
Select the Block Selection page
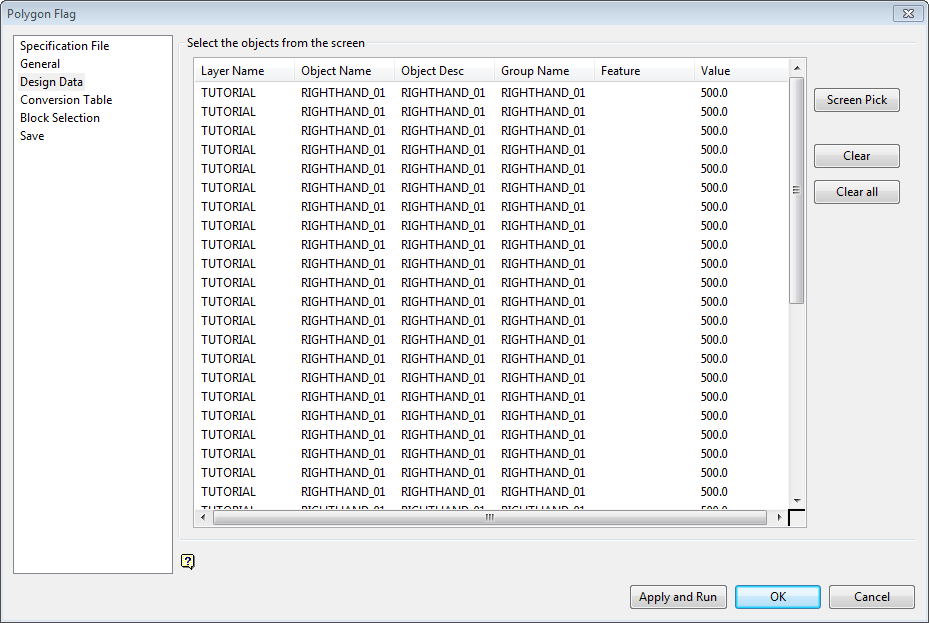[x=59, y=117]
